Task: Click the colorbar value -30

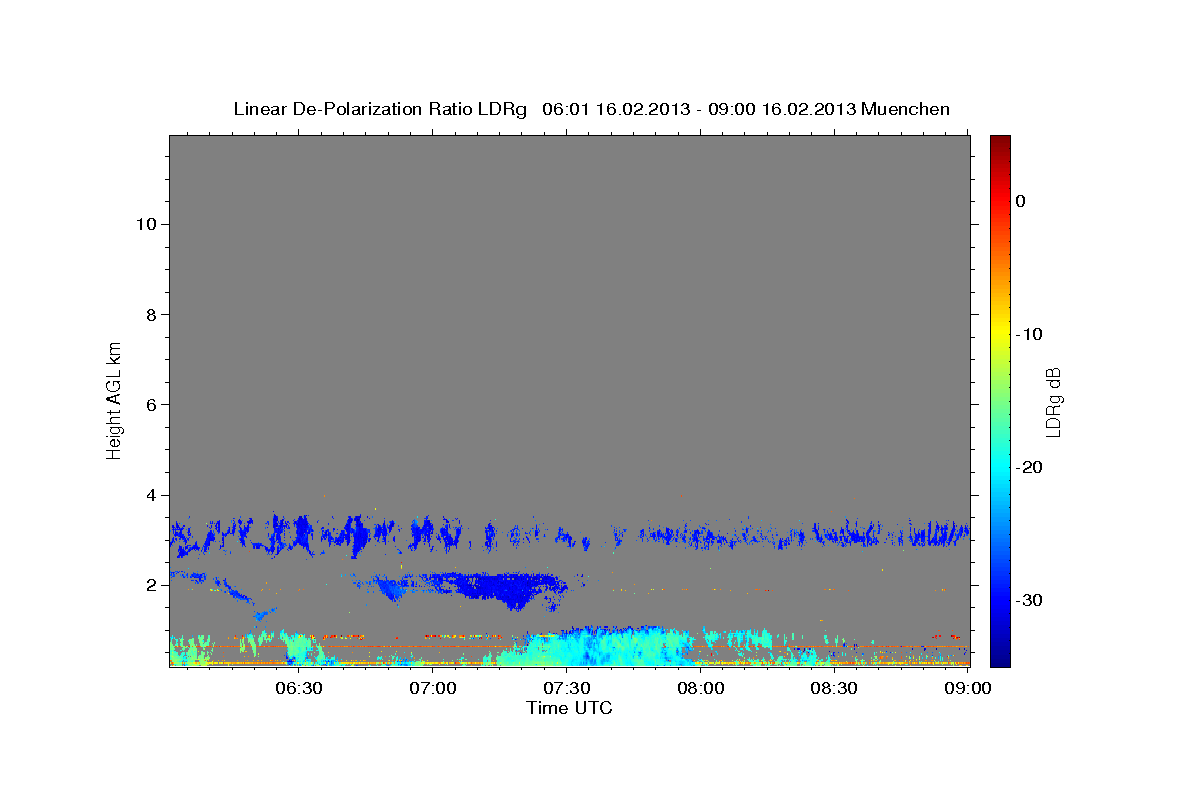Action: (1028, 600)
